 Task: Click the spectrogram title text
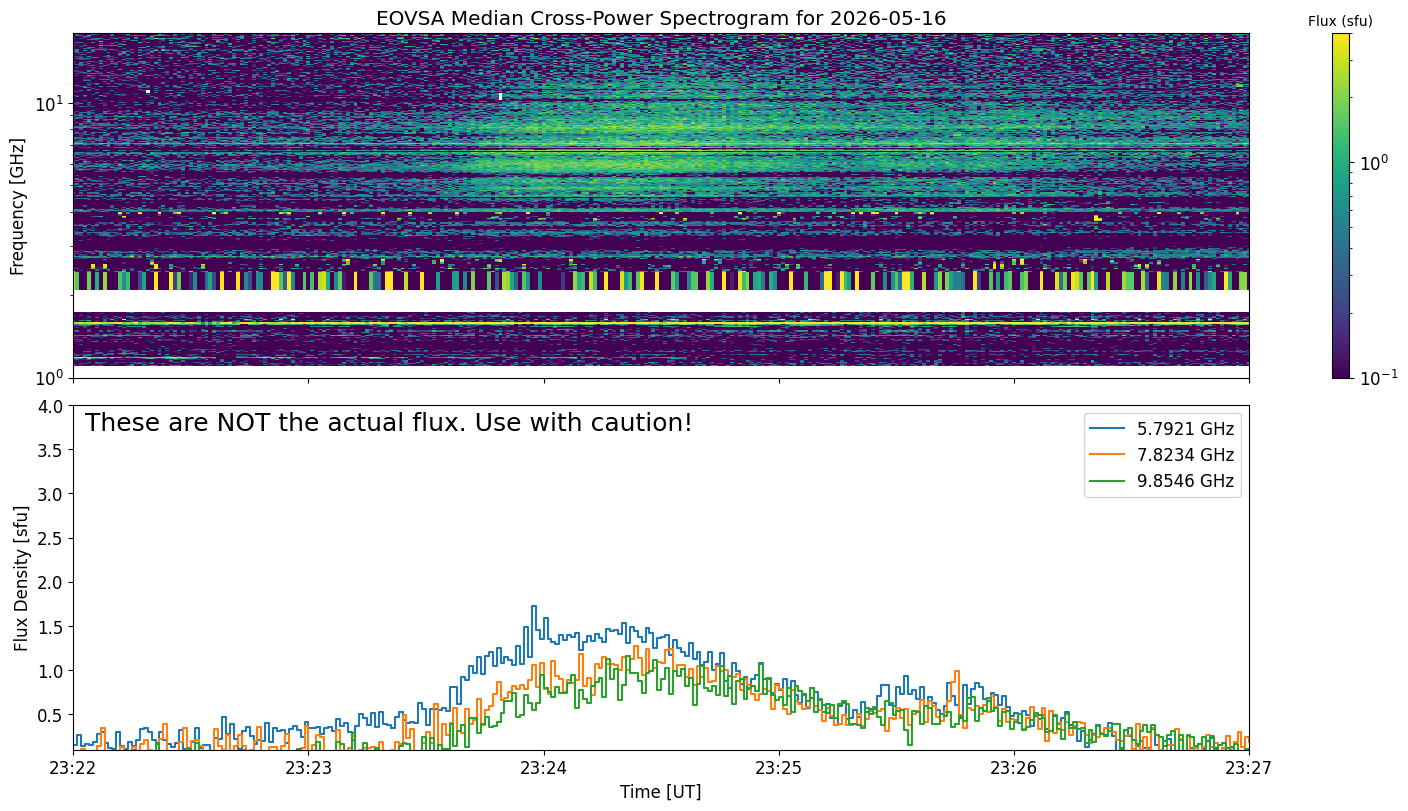[661, 18]
